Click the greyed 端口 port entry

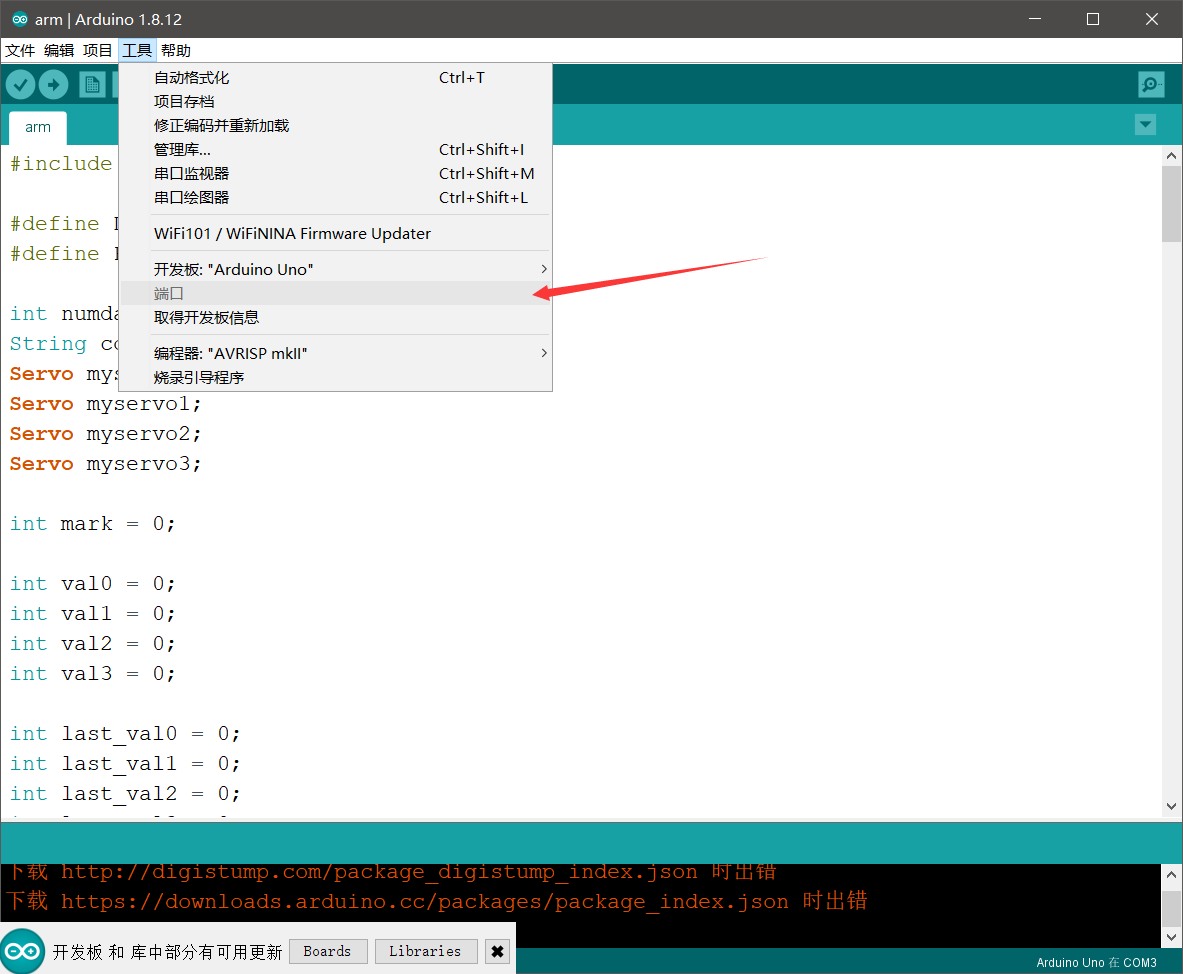pyautogui.click(x=336, y=293)
